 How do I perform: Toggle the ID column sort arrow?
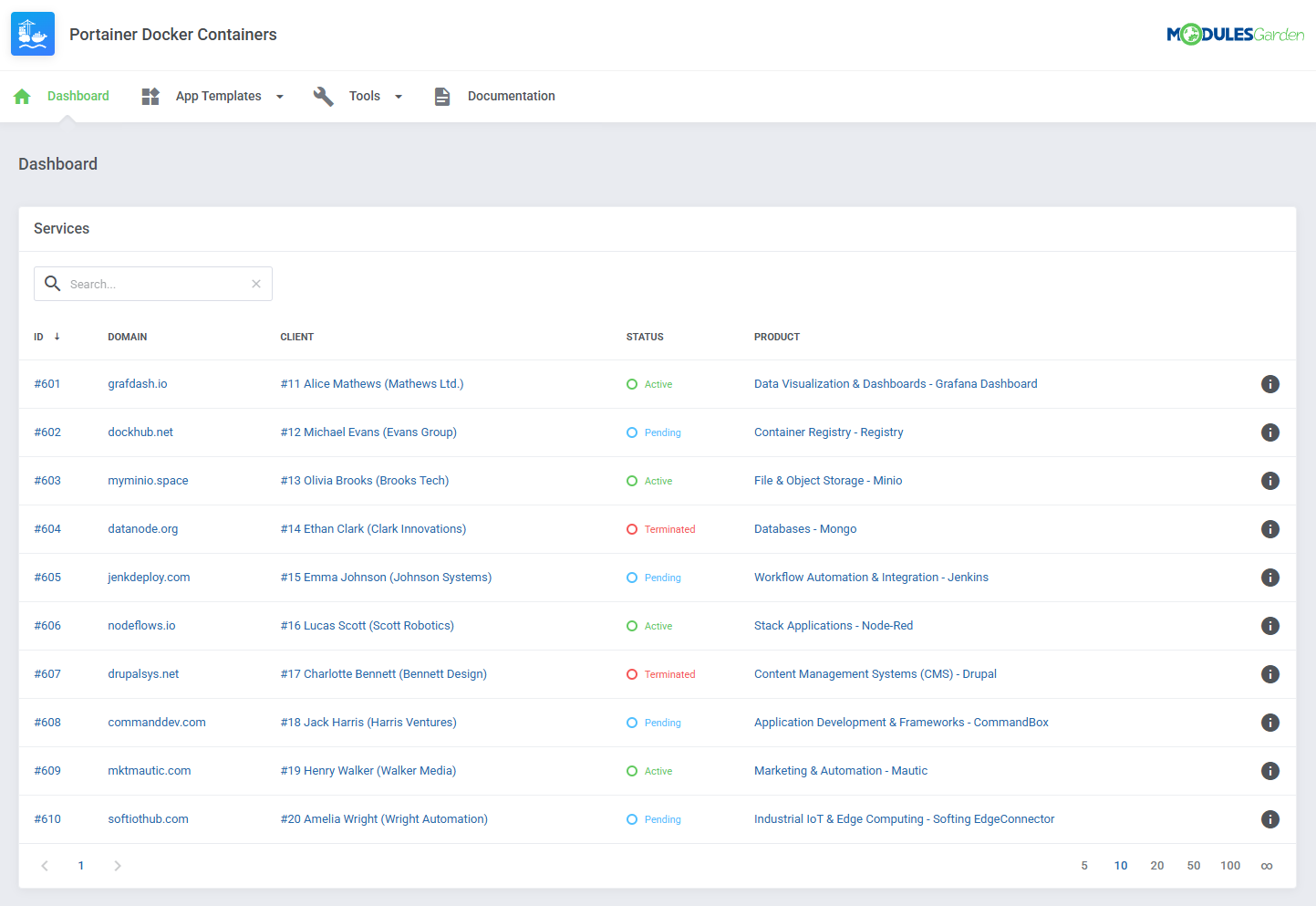(x=57, y=336)
